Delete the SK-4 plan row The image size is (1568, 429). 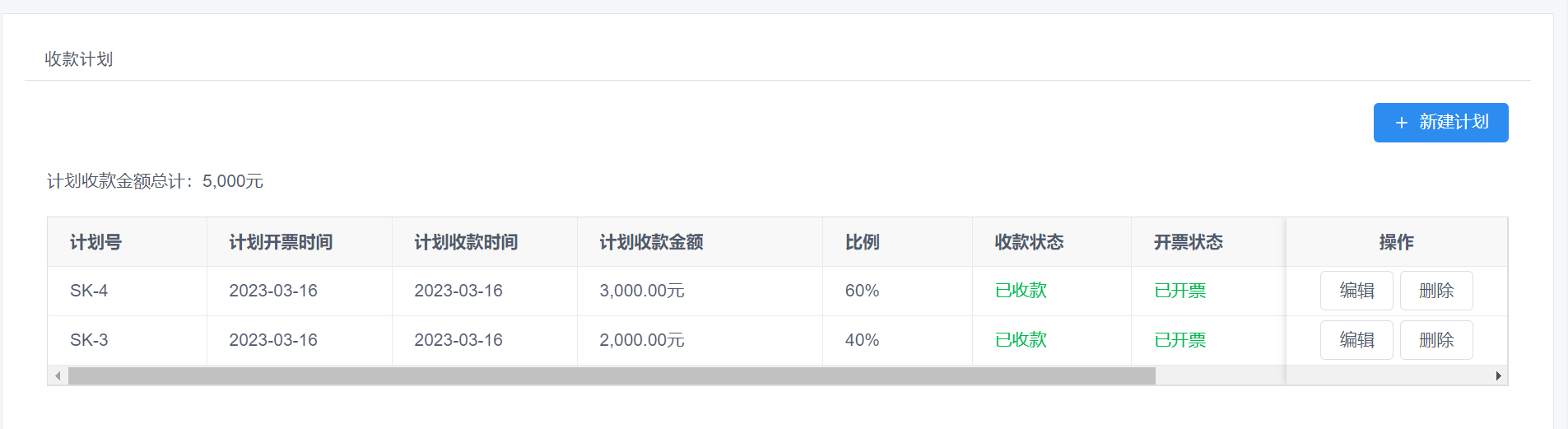tap(1436, 291)
